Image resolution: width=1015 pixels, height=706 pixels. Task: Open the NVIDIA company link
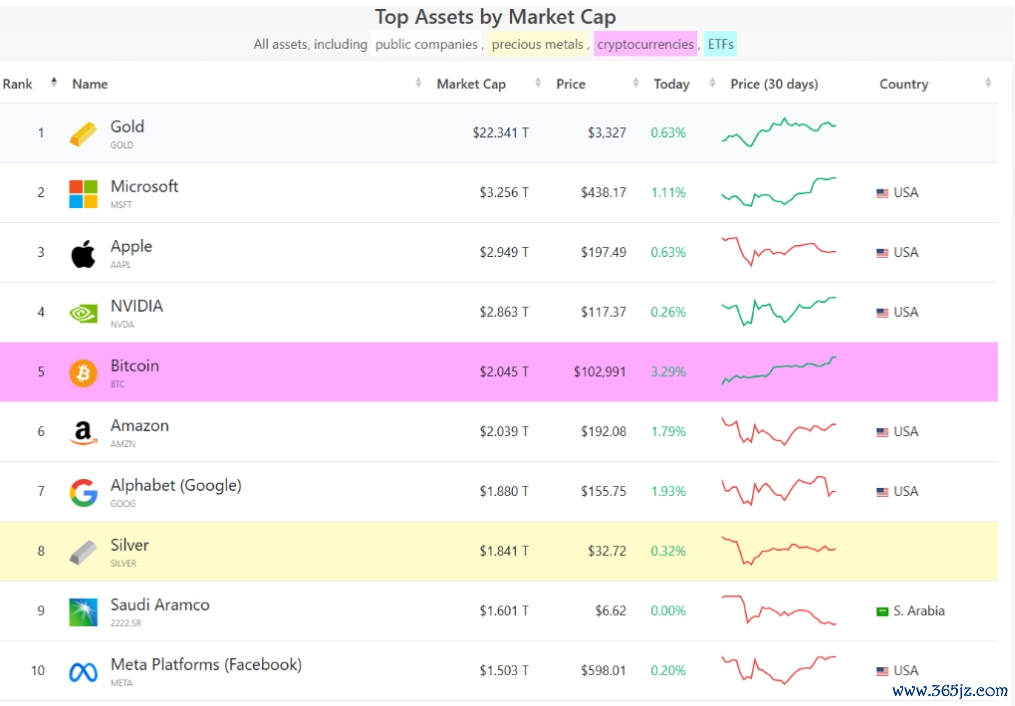coord(137,306)
